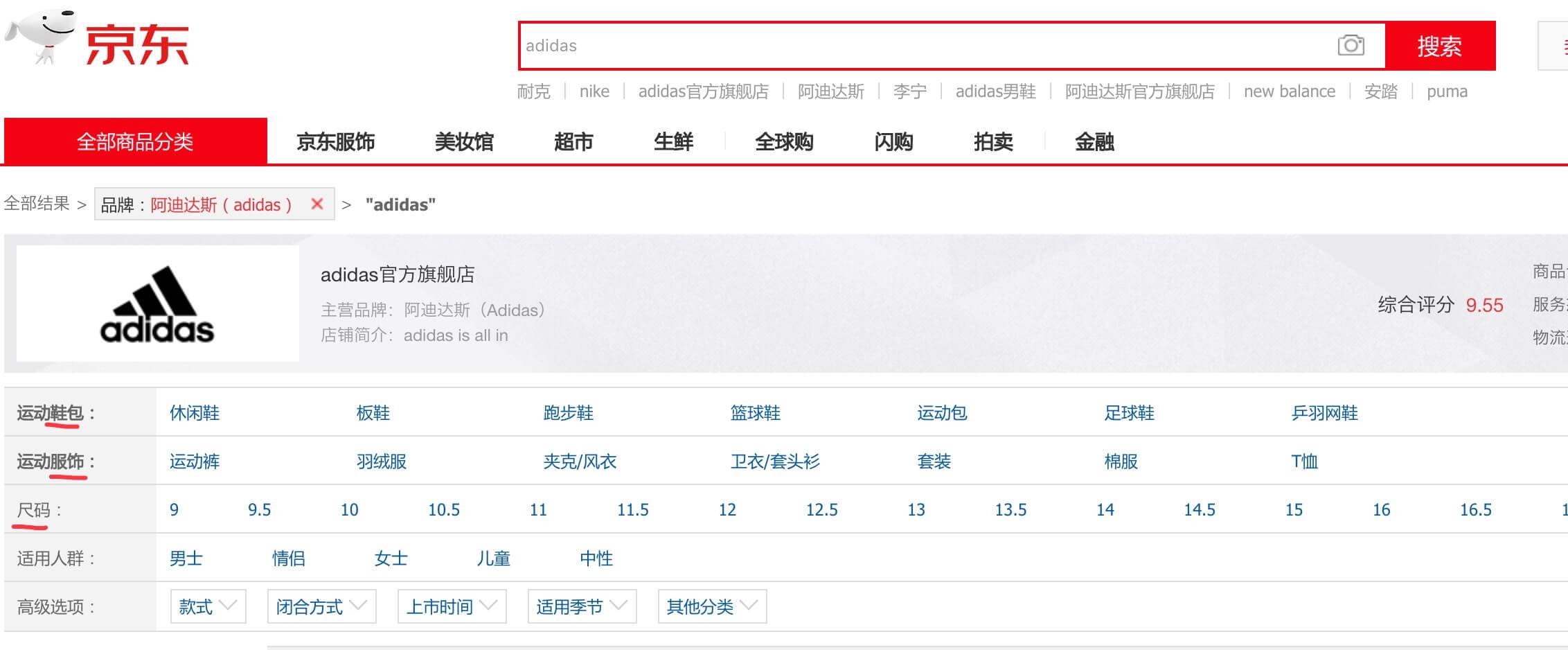The width and height of the screenshot is (1568, 650).
Task: Filter by 运动包 category
Action: pos(943,413)
